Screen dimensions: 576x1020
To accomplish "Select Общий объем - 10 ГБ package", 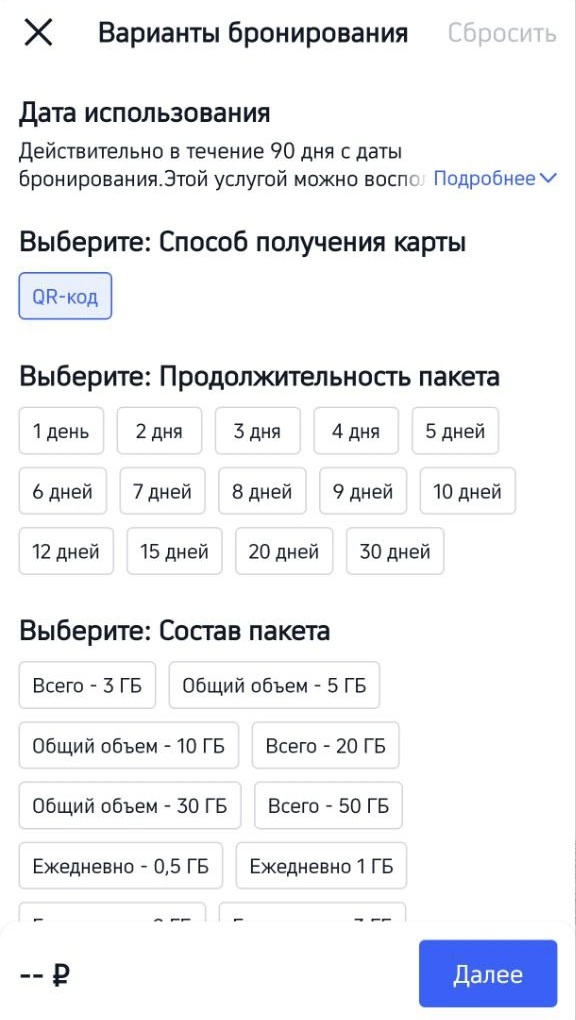I will 129,745.
